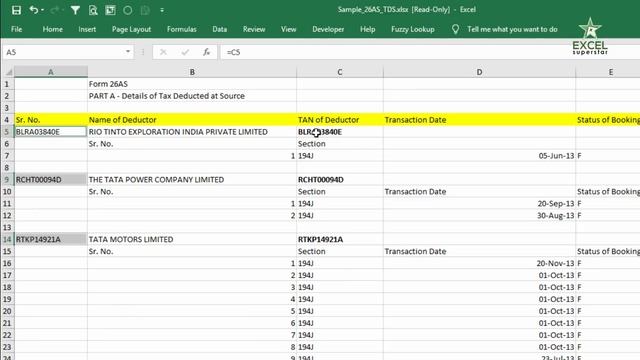Open the View ribbon tab
Viewport: 640px width, 360px height.
pos(289,29)
